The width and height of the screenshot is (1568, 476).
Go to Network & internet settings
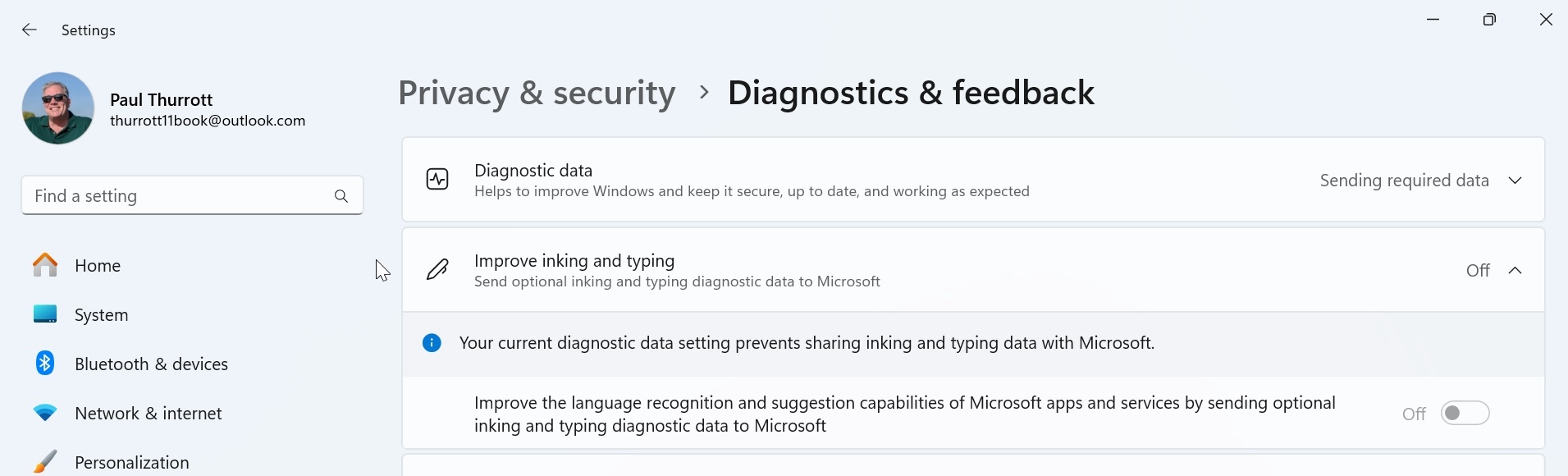click(x=148, y=414)
